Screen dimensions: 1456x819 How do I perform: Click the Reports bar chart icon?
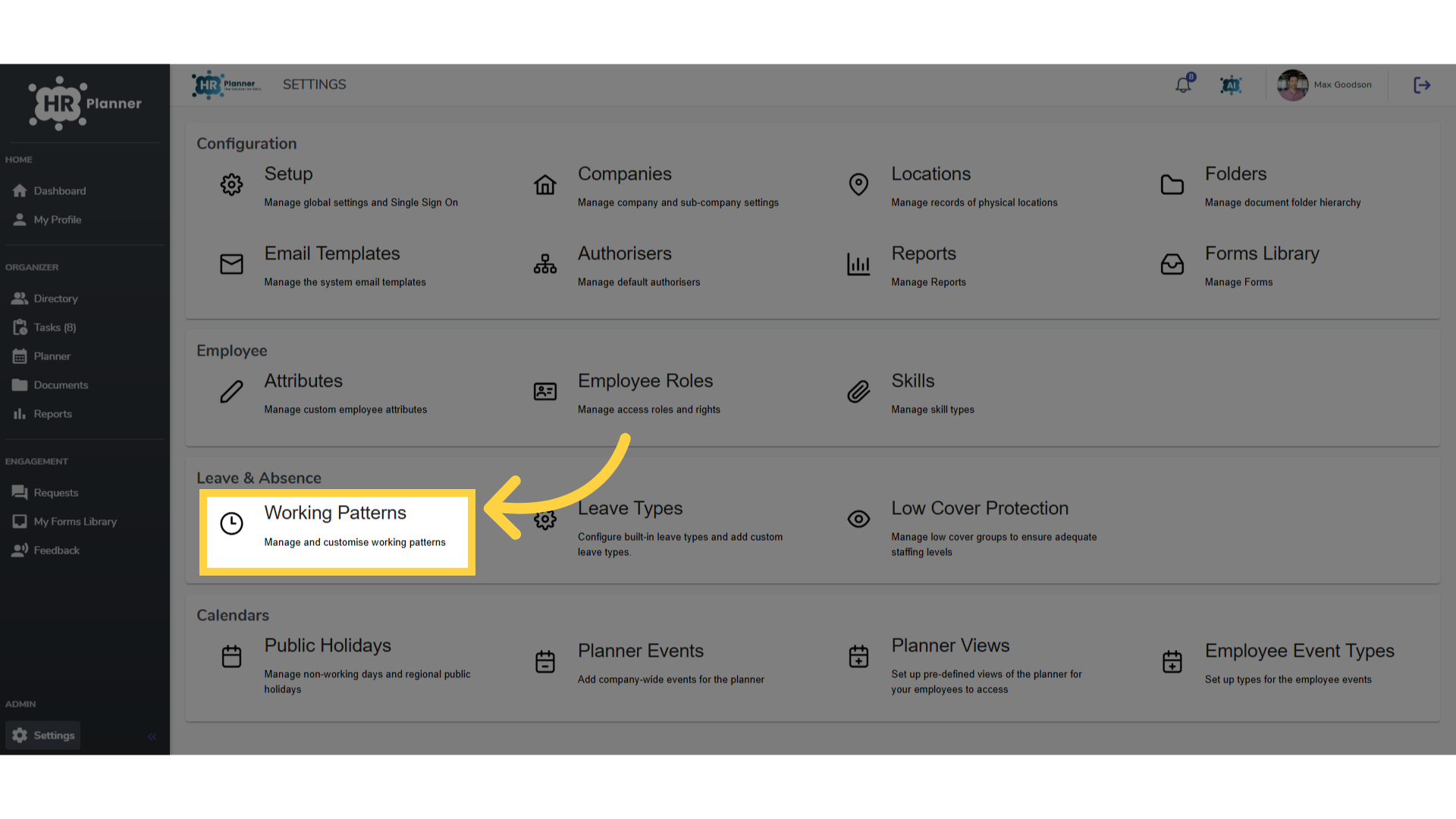point(858,264)
